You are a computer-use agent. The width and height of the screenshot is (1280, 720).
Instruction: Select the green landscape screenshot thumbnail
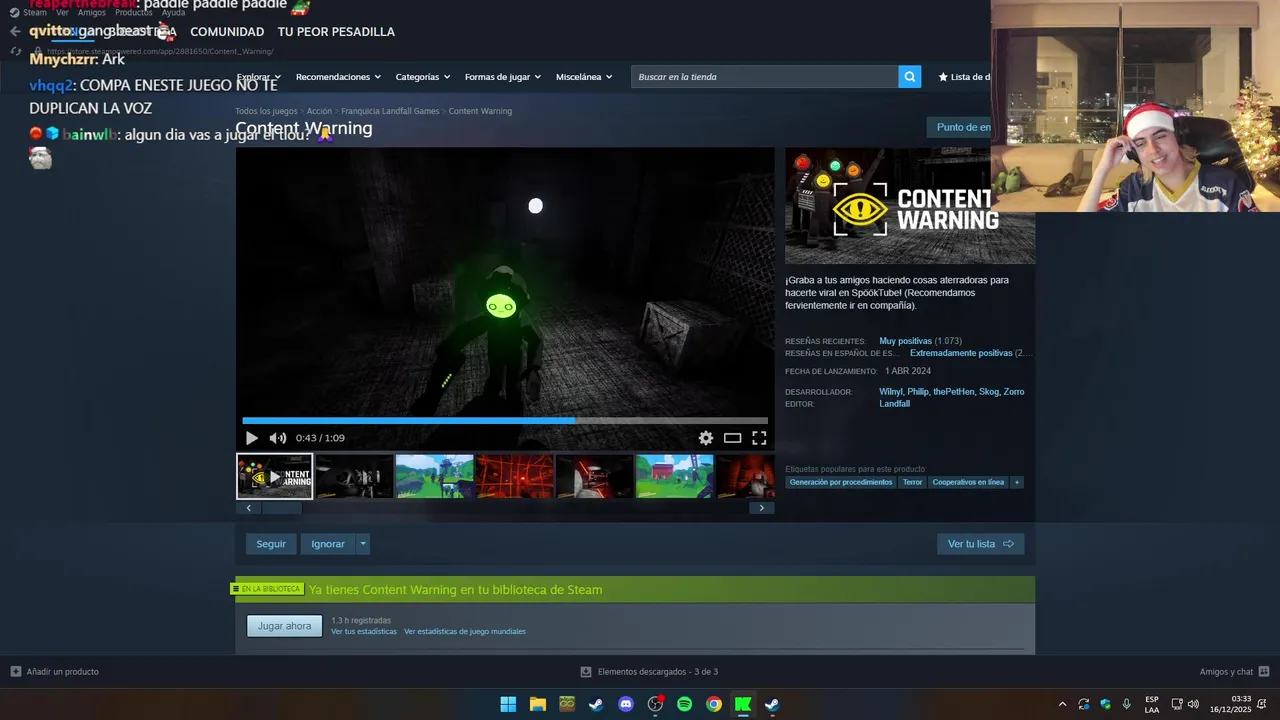coord(435,476)
